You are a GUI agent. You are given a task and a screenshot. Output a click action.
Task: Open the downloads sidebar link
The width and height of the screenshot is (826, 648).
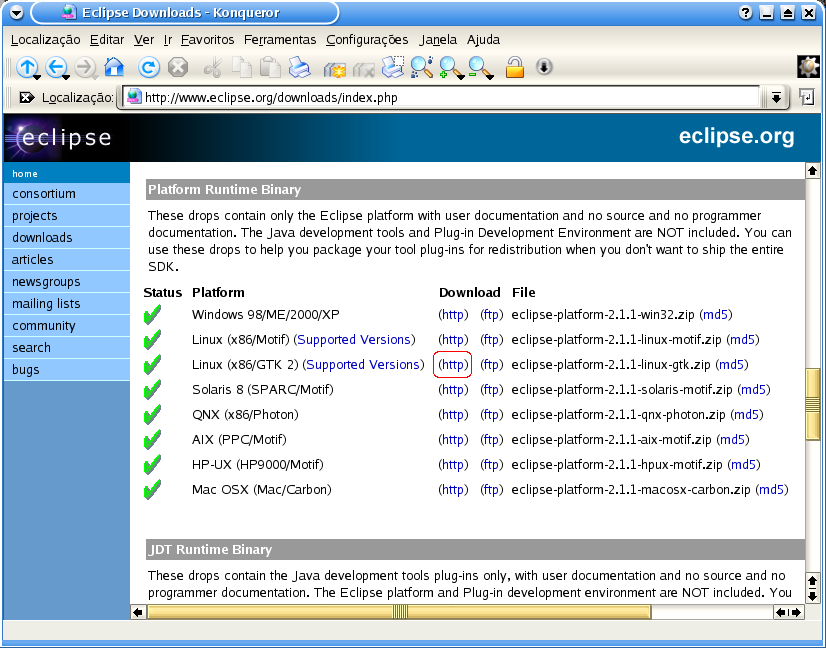point(67,238)
